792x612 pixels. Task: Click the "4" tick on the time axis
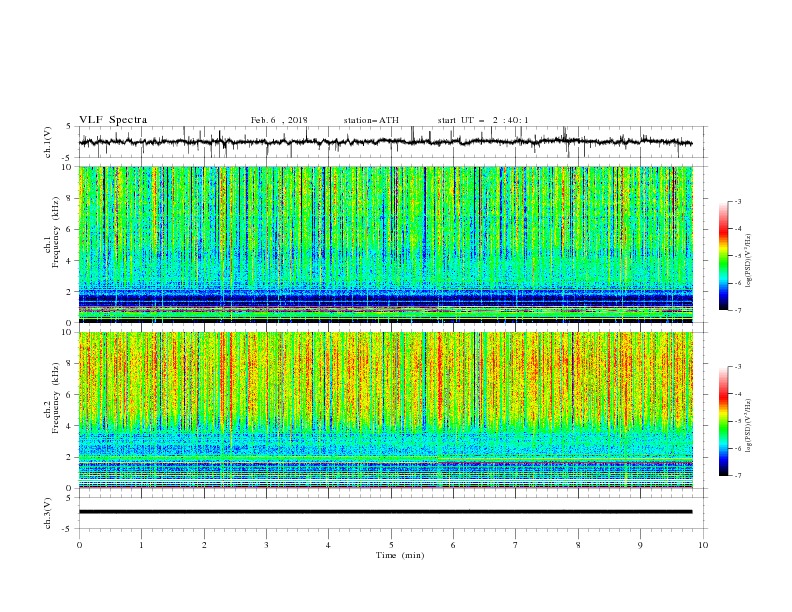point(328,545)
